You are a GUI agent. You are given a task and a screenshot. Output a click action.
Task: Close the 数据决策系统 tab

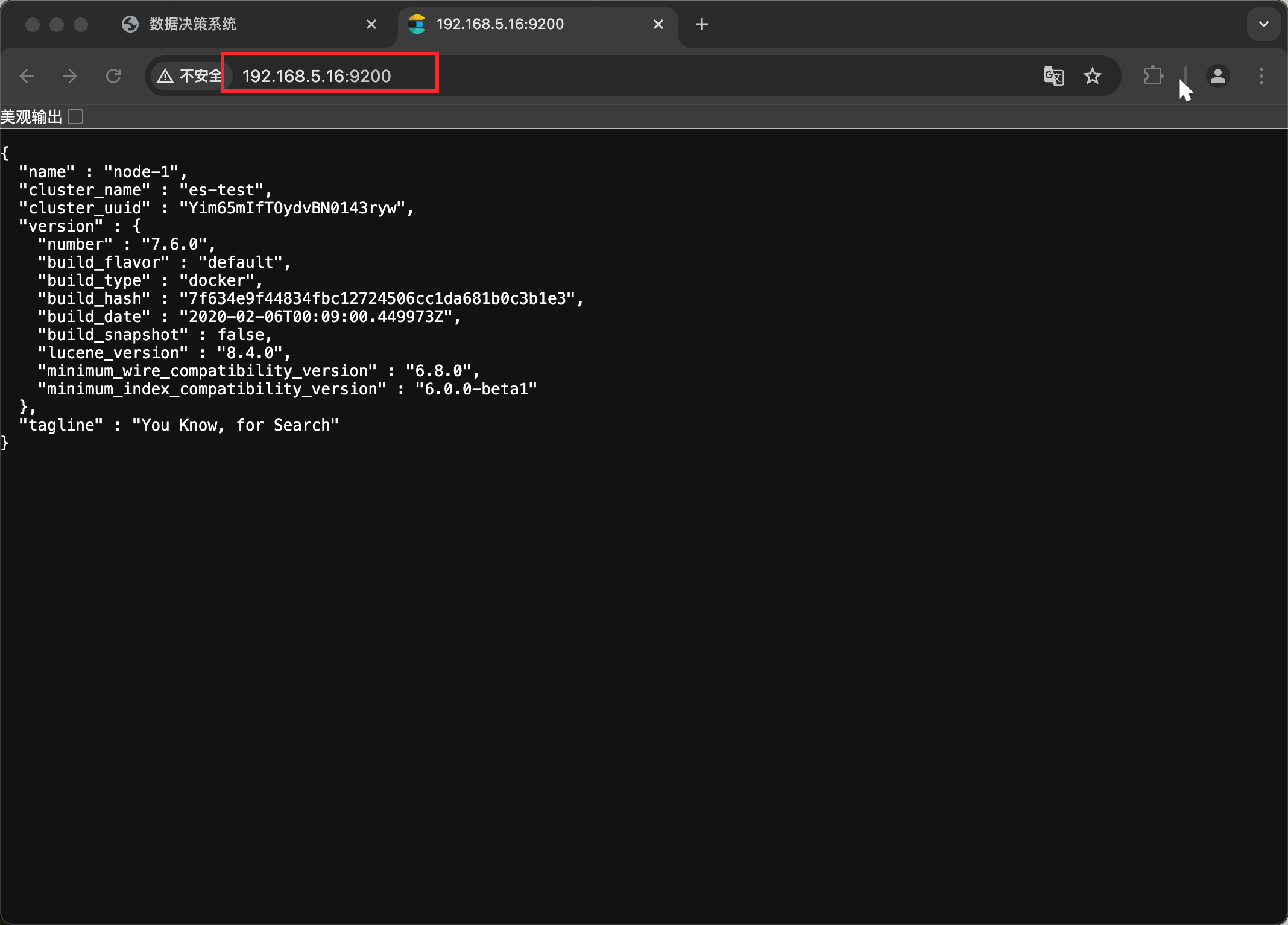[371, 24]
